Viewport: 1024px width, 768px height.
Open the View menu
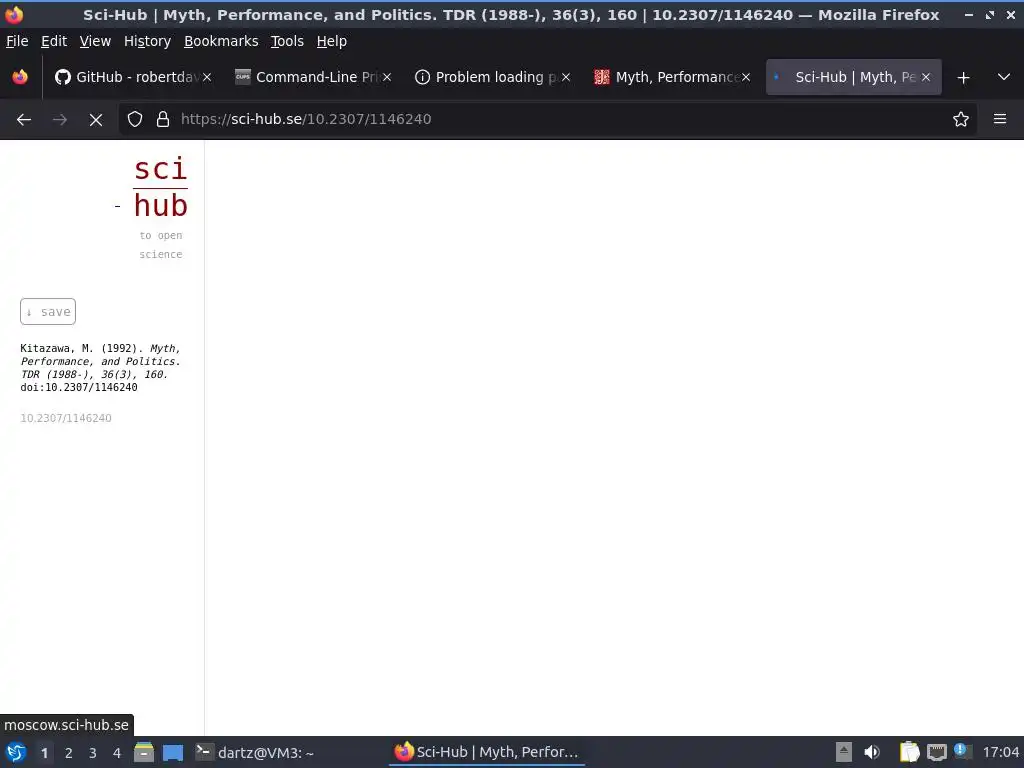(x=95, y=41)
